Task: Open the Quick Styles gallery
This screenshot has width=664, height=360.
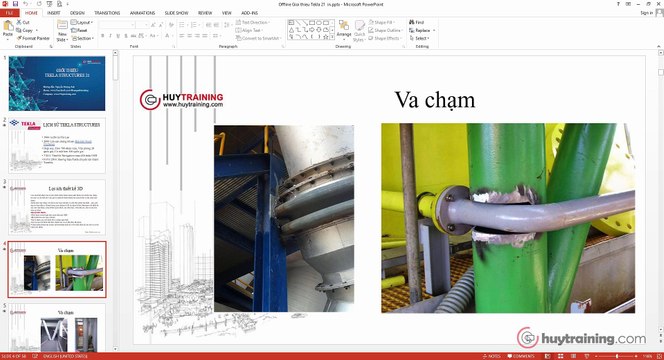Action: click(x=359, y=30)
